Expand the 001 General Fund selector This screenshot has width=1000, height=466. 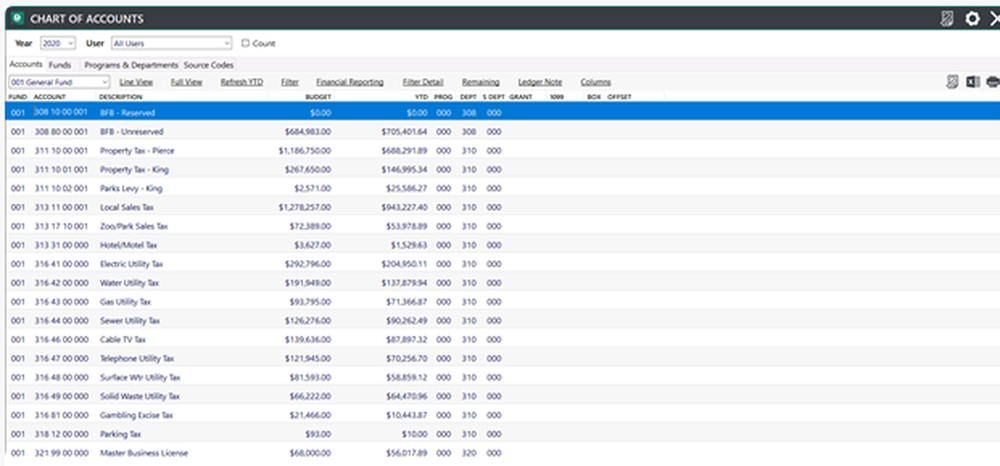click(59, 82)
